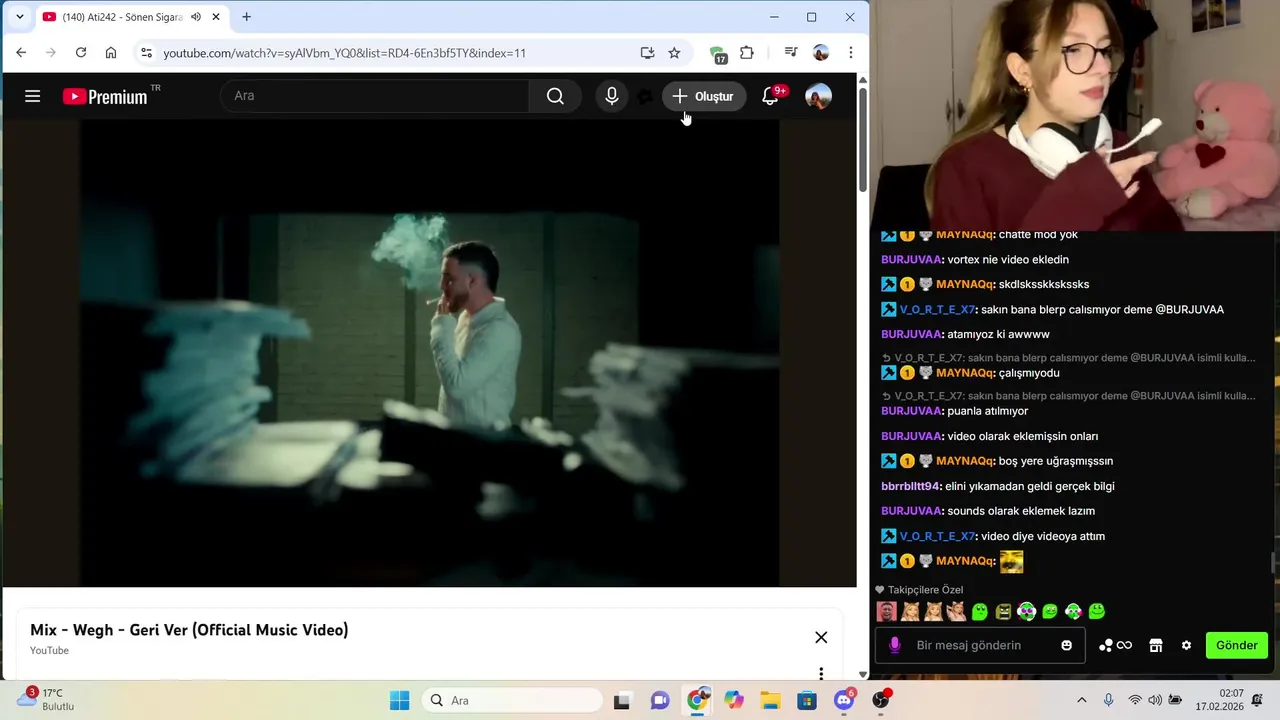Open the chat shop storefront icon
The image size is (1280, 720).
1156,645
